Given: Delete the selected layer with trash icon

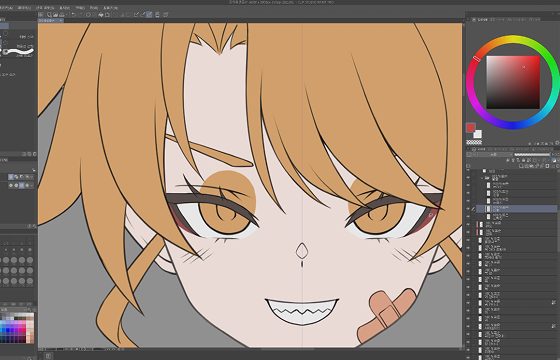Looking at the screenshot, I should (558, 166).
